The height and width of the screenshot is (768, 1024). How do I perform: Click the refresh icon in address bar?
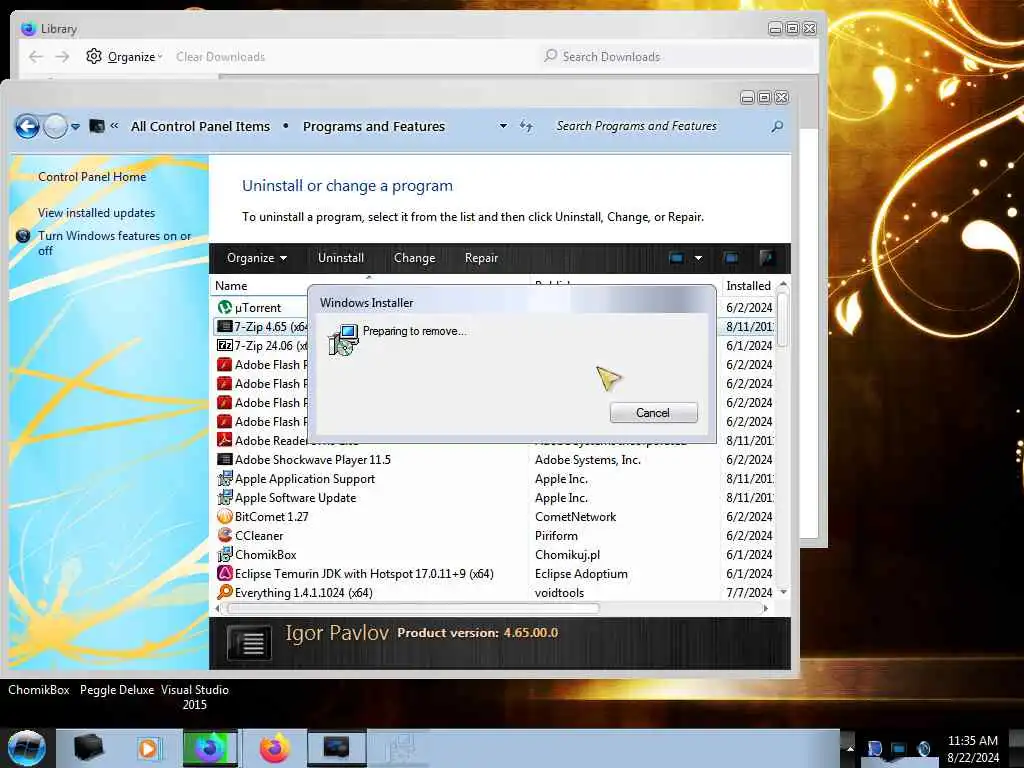click(x=526, y=126)
